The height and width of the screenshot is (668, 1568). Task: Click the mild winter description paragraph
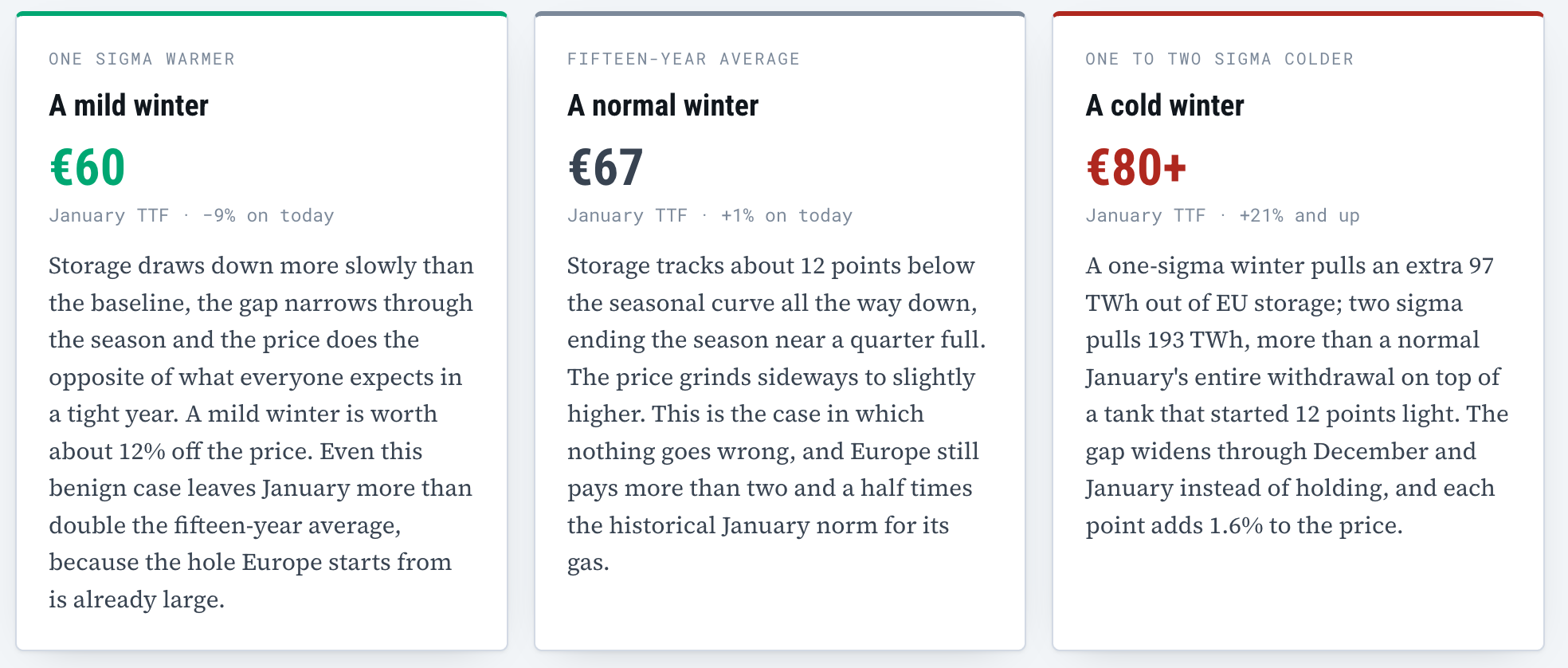coord(261,432)
